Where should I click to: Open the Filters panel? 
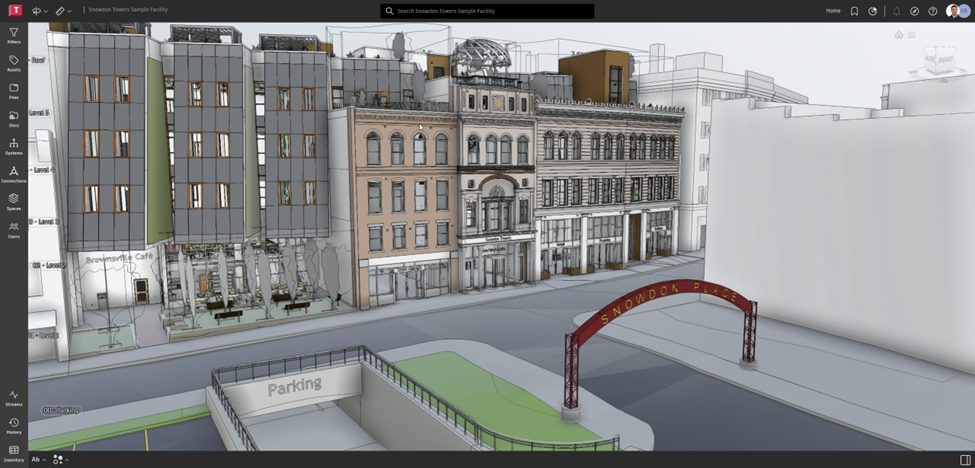14,35
